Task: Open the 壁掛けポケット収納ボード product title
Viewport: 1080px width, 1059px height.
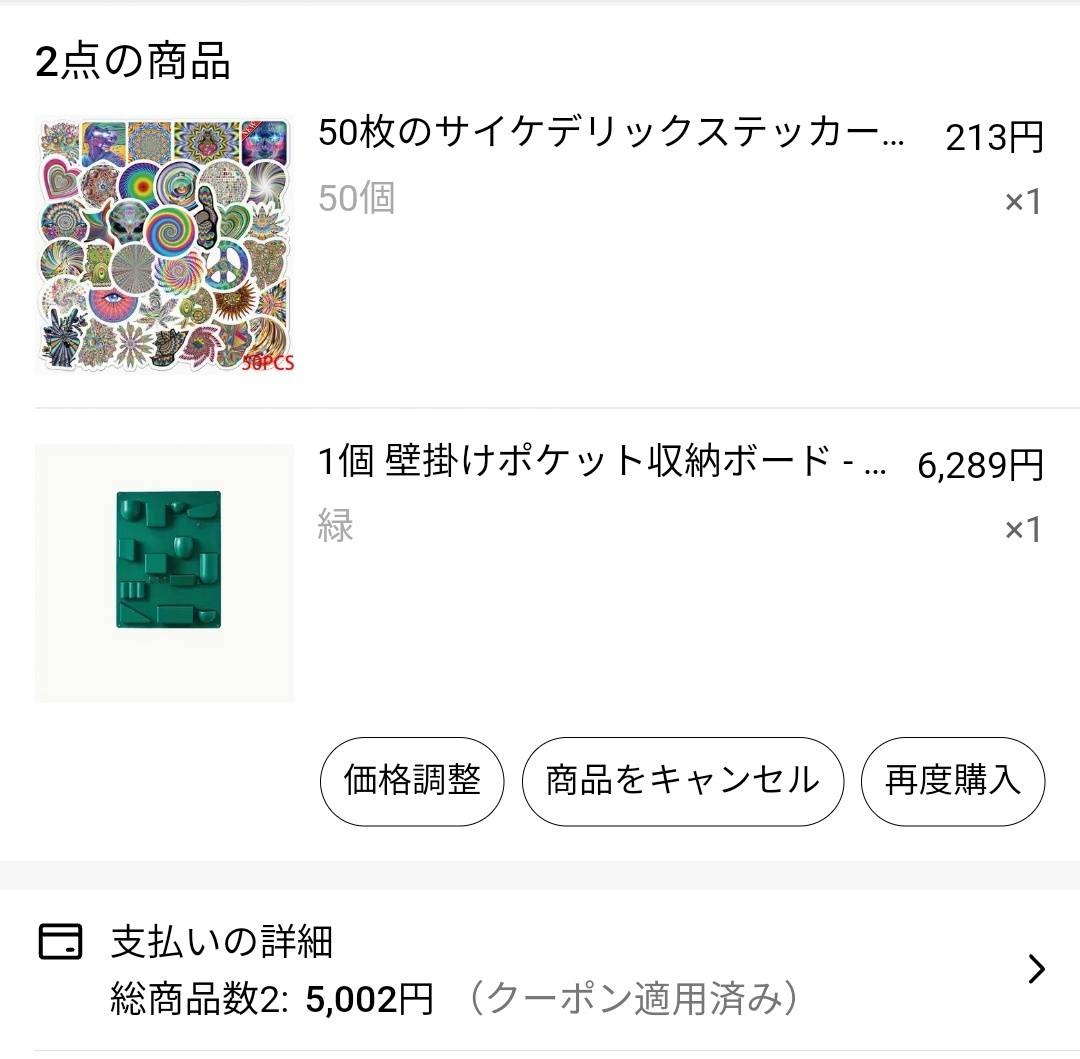Action: coord(602,462)
